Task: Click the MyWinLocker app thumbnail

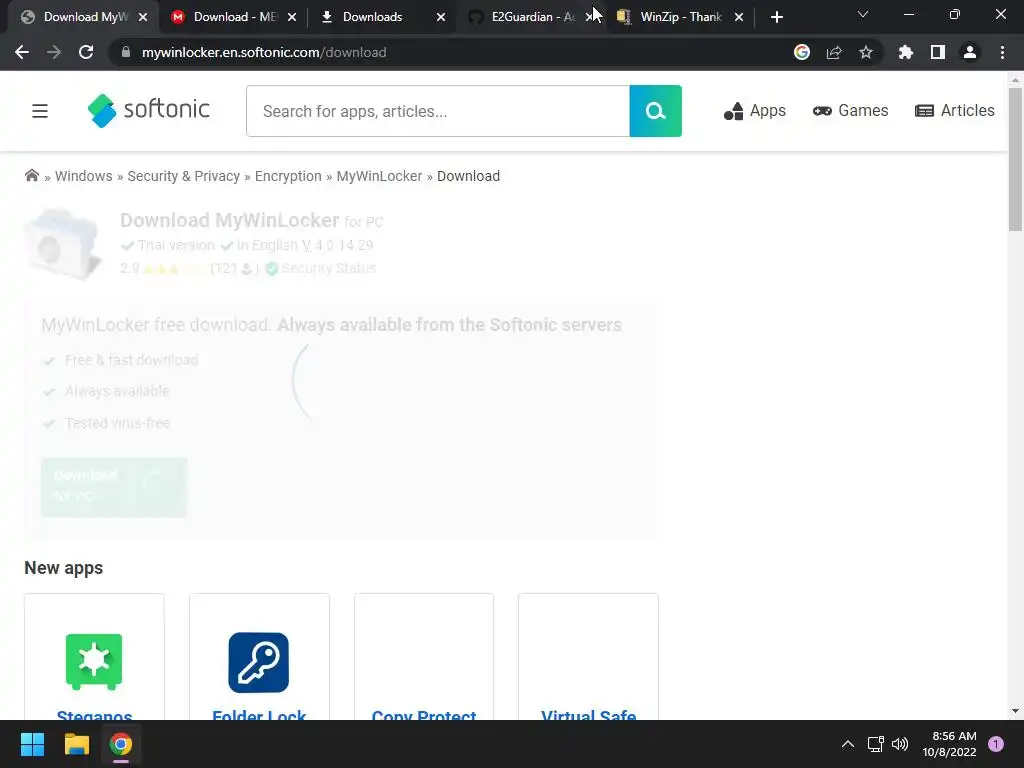Action: 63,244
